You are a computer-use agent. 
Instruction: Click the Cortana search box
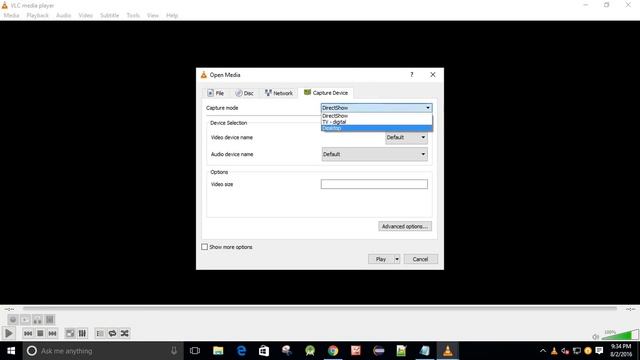coord(103,351)
